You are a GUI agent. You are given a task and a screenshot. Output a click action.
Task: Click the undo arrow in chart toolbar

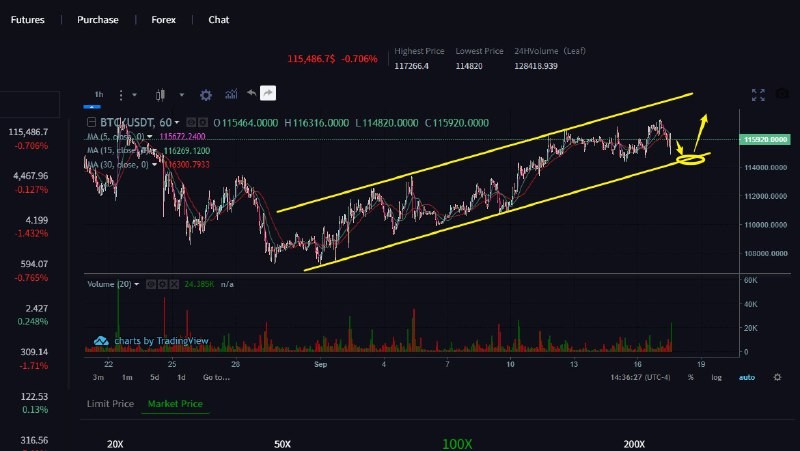[x=250, y=94]
